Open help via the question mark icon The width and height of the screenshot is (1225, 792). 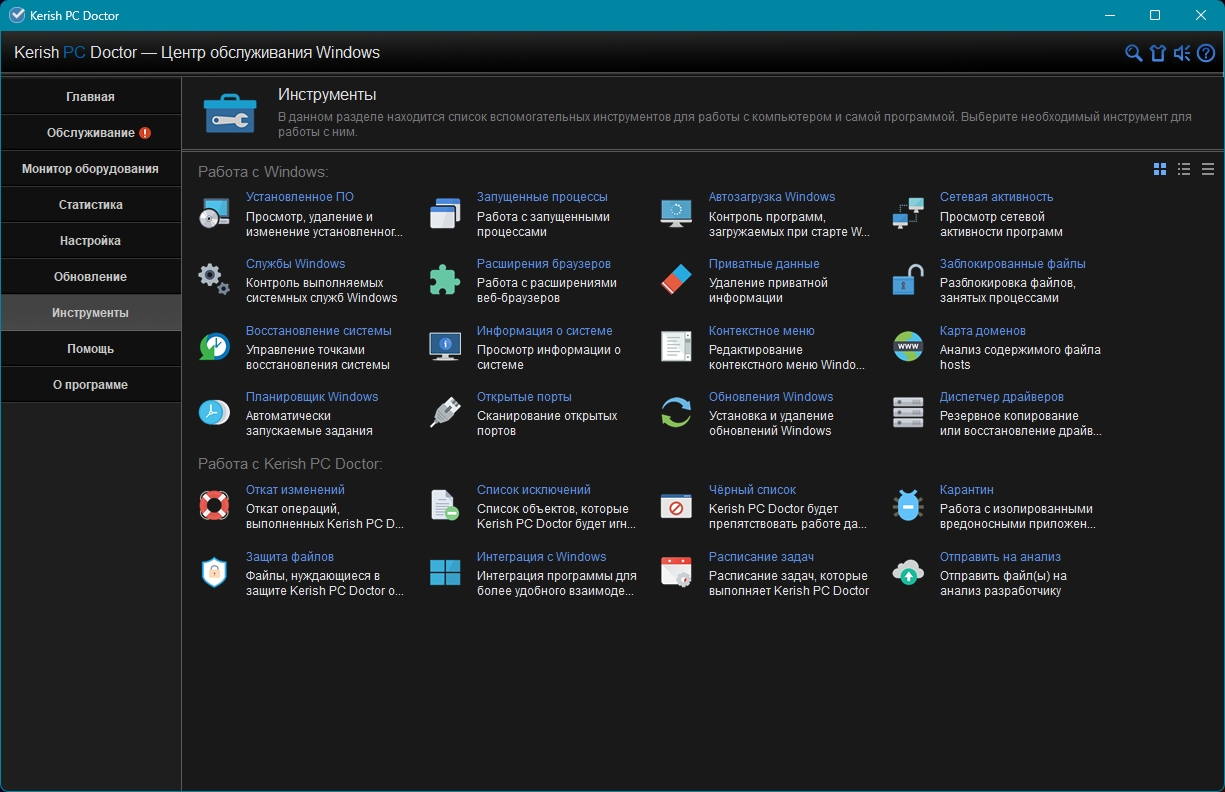coord(1206,53)
